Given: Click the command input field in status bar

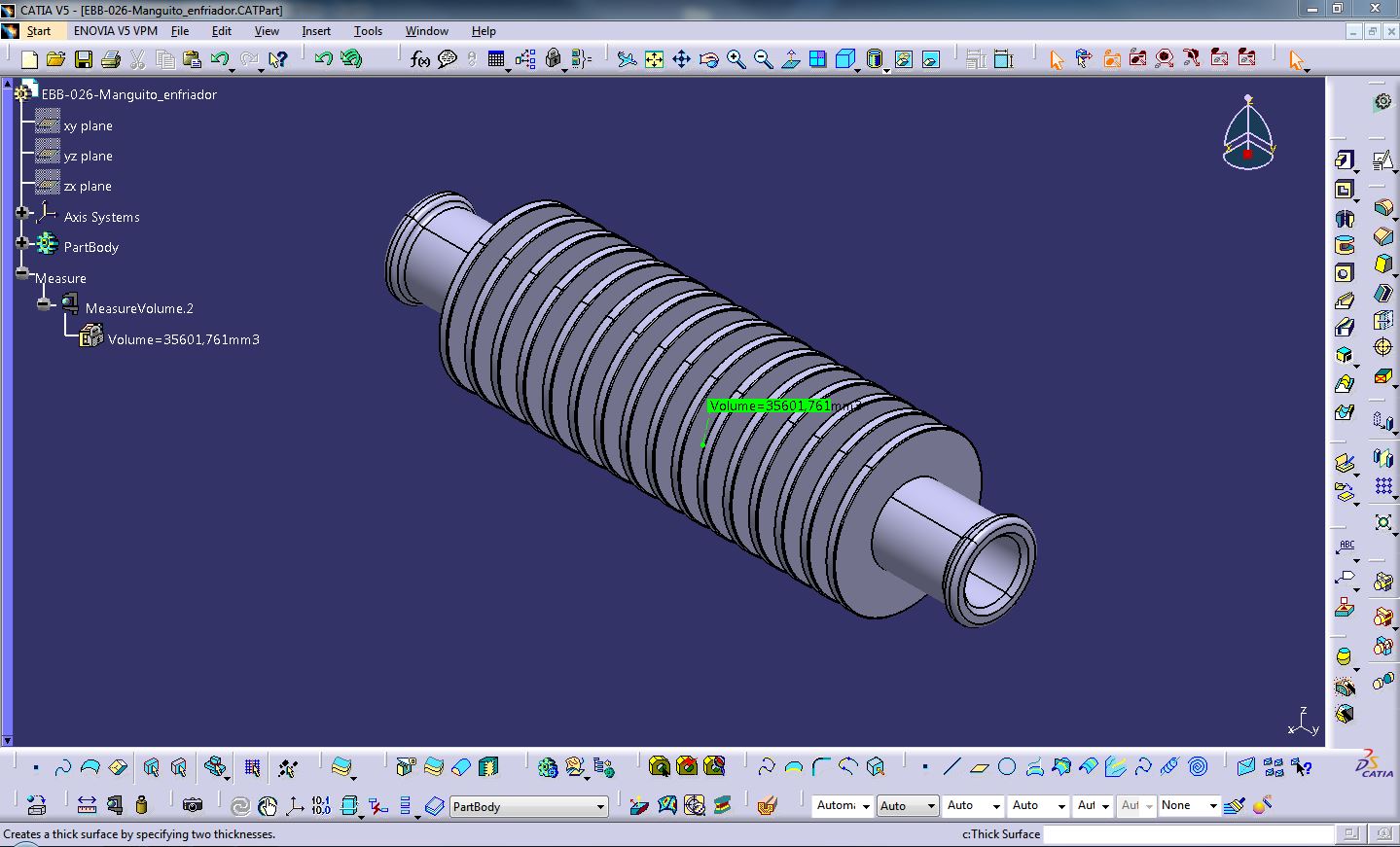Looking at the screenshot, I should pyautogui.click(x=1187, y=834).
